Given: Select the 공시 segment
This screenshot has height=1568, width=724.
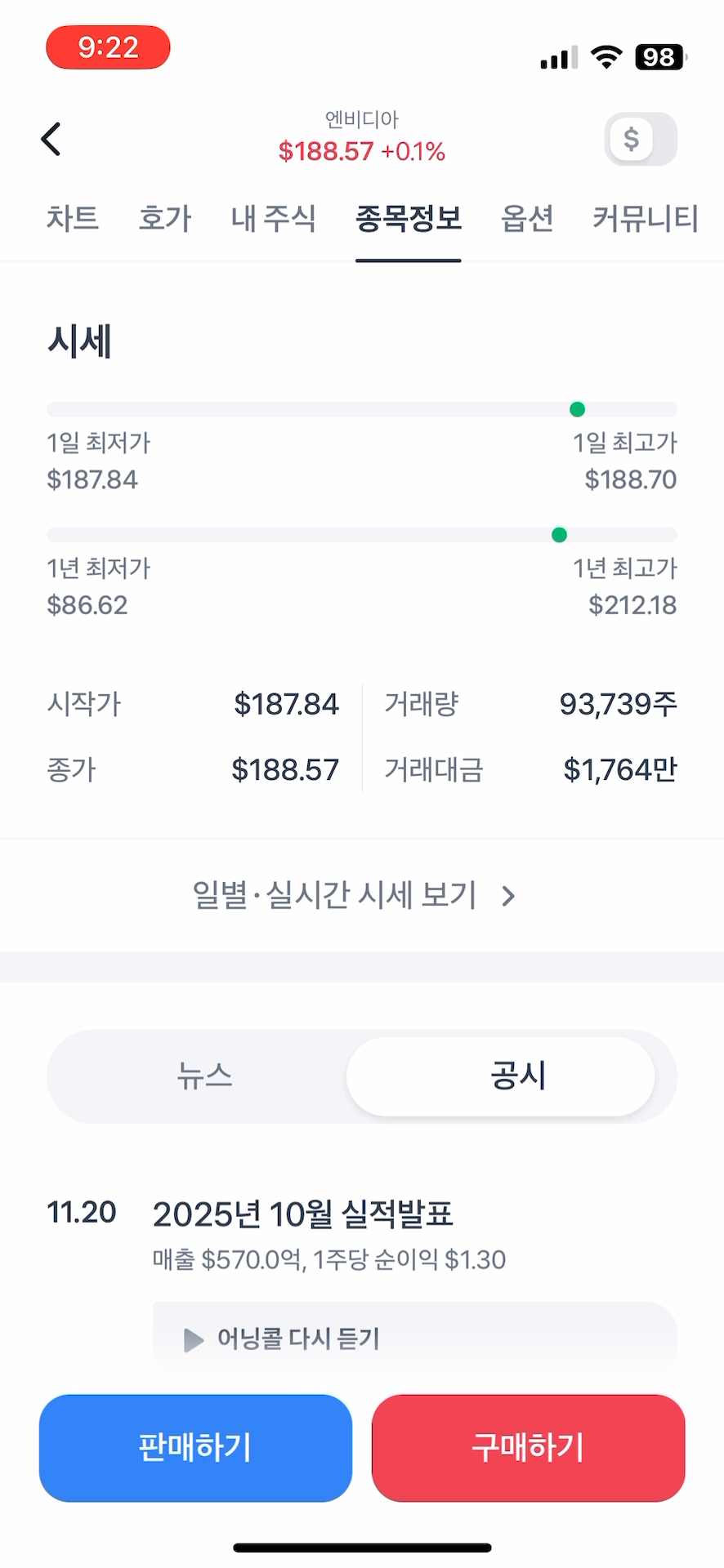Looking at the screenshot, I should coord(516,1076).
